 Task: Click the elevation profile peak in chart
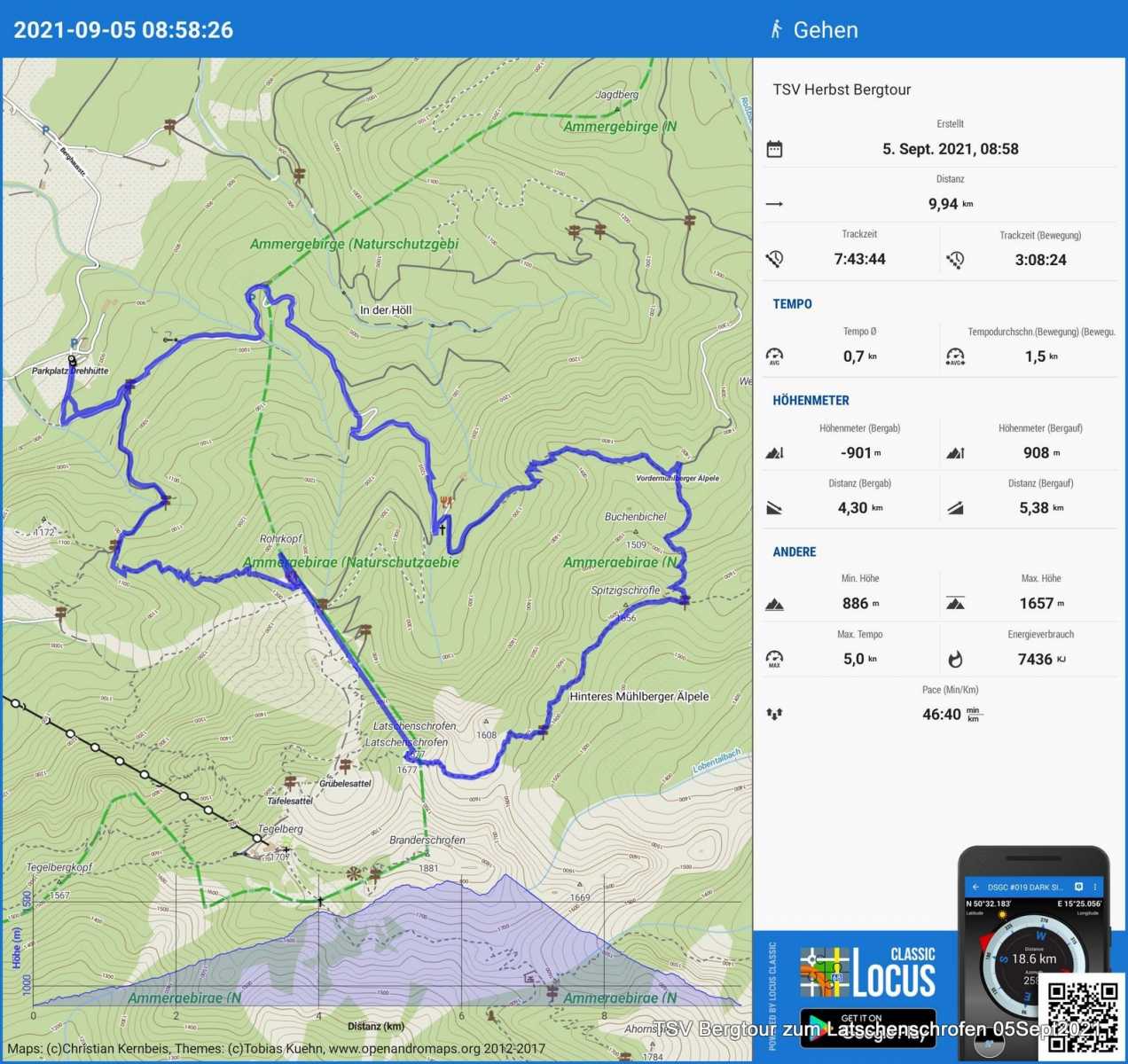point(505,876)
